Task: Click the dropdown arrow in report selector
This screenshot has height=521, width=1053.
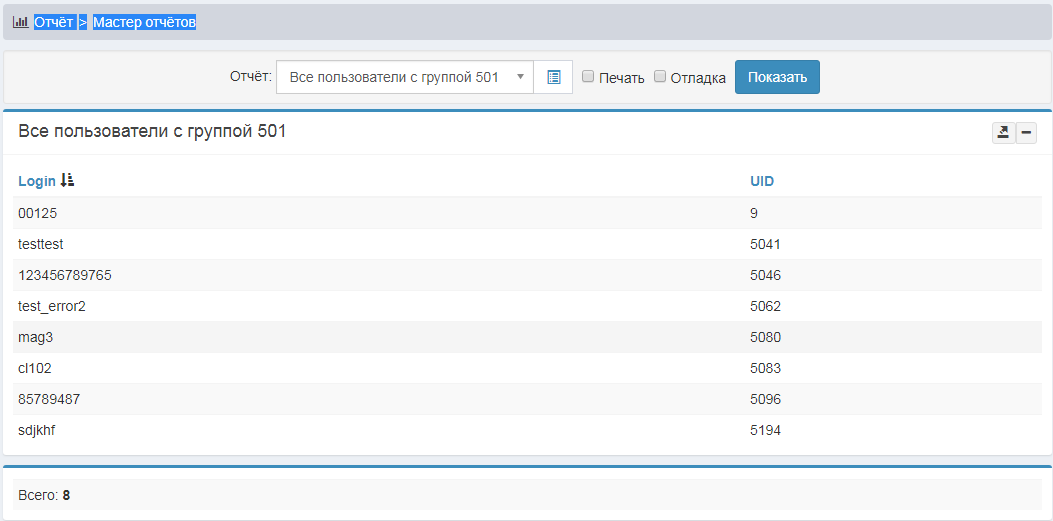Action: 520,77
